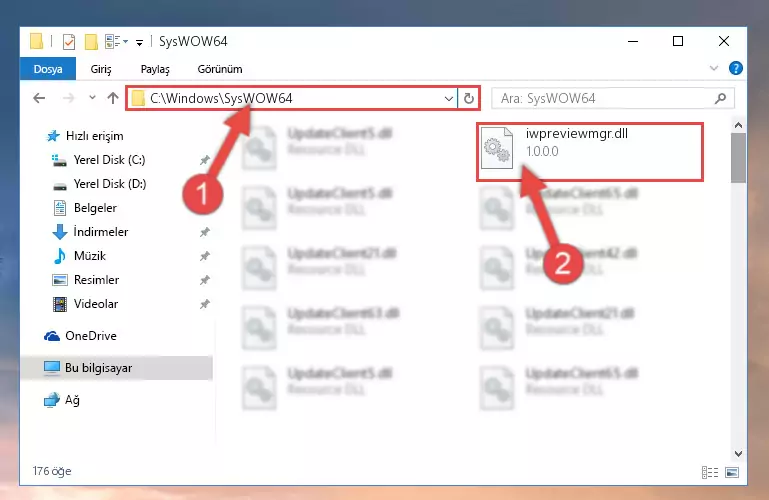Open the Dosya menu tab
Image resolution: width=769 pixels, height=500 pixels.
(x=48, y=69)
